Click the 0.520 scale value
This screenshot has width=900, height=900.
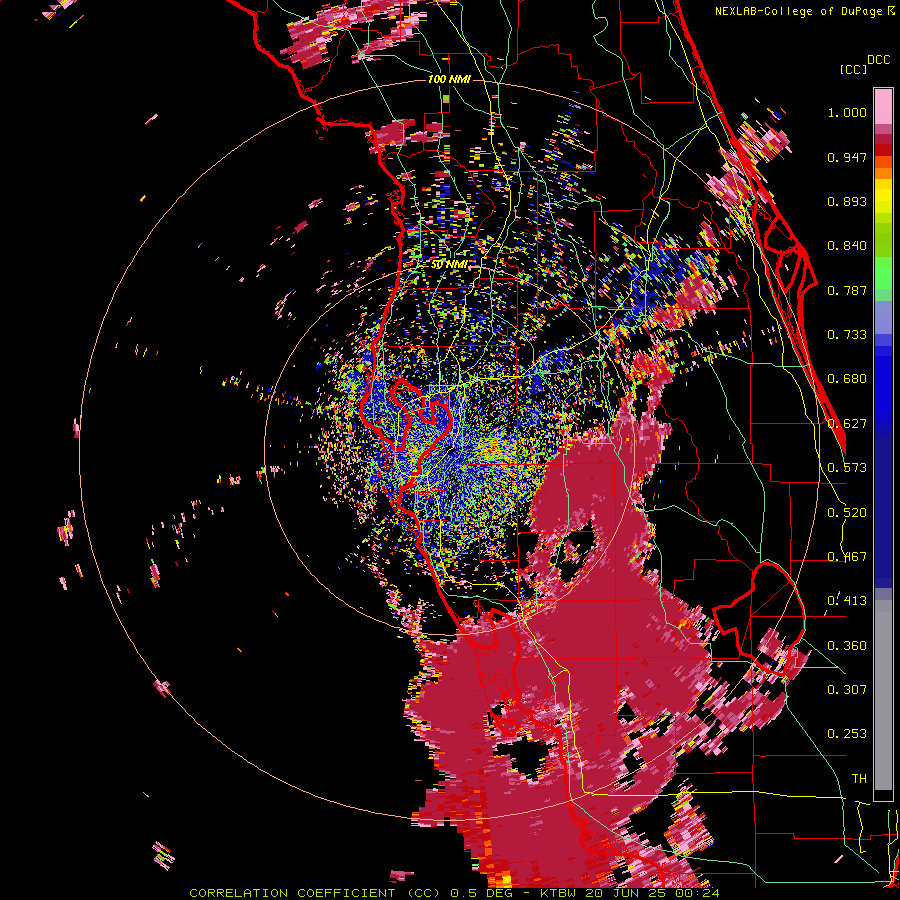[x=847, y=513]
